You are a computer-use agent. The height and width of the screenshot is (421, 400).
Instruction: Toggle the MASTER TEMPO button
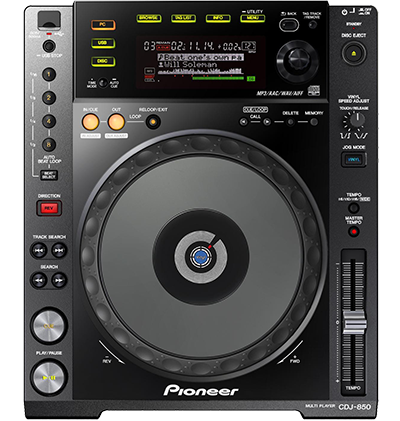[354, 231]
